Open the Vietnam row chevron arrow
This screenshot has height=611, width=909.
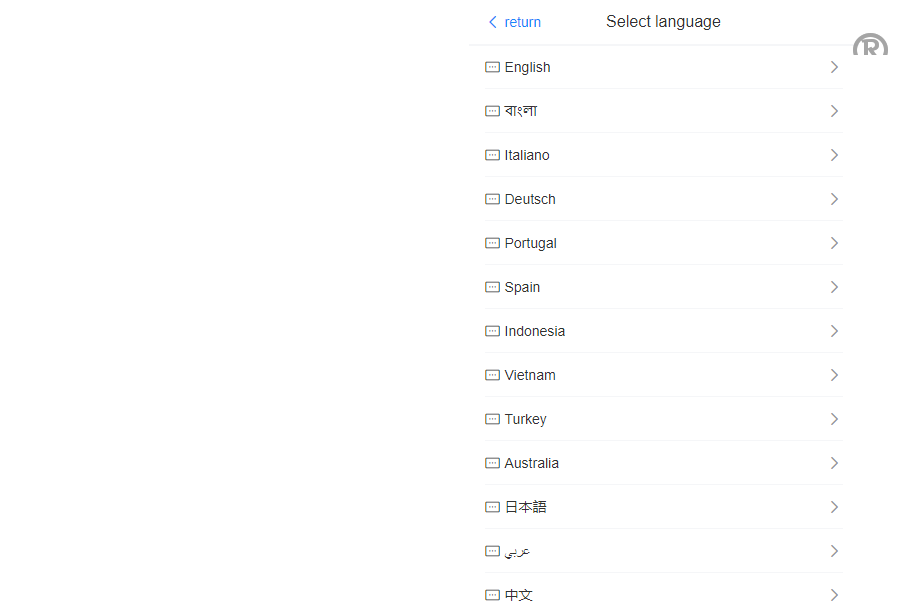(834, 375)
